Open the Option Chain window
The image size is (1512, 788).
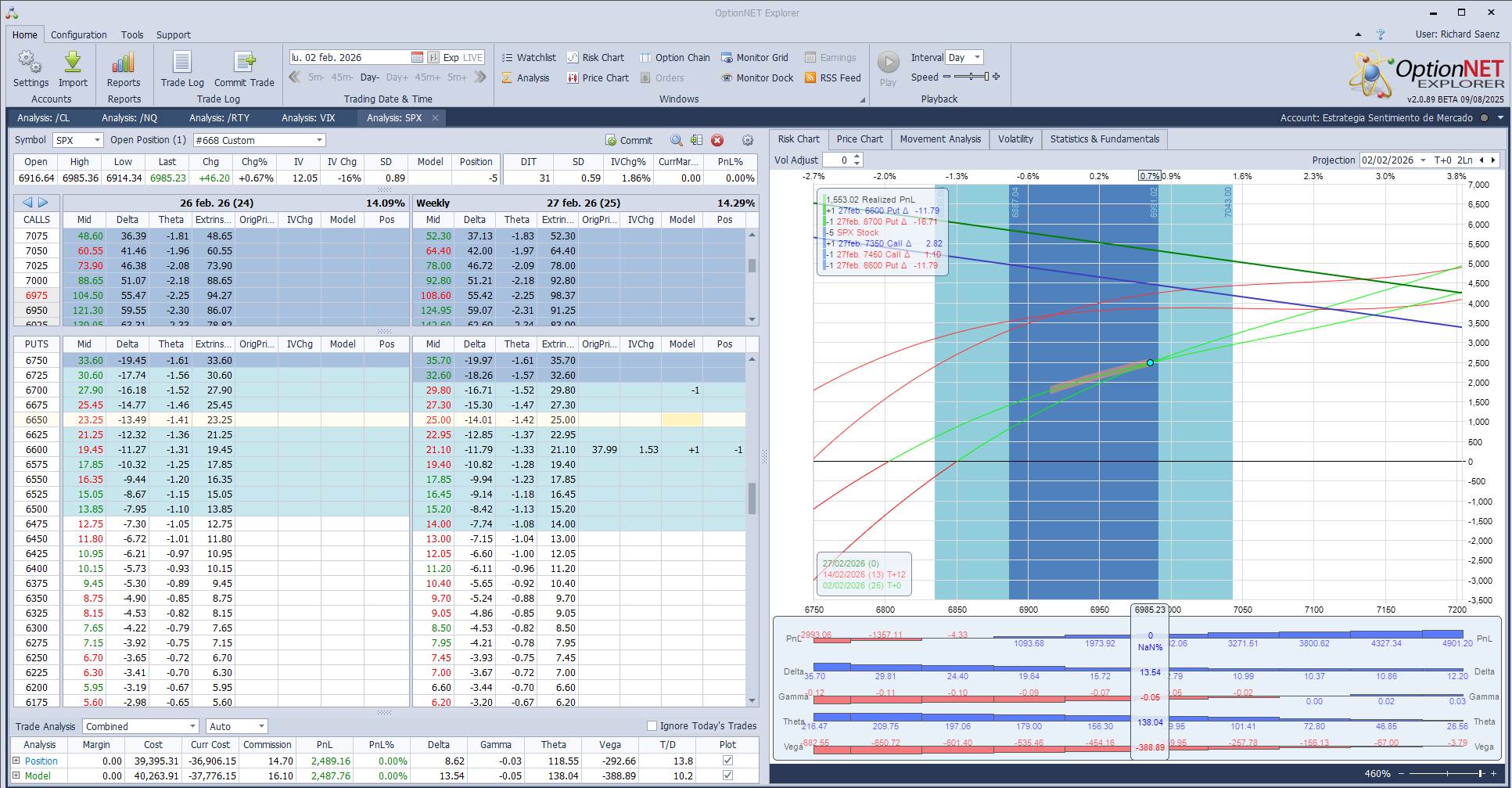(675, 57)
